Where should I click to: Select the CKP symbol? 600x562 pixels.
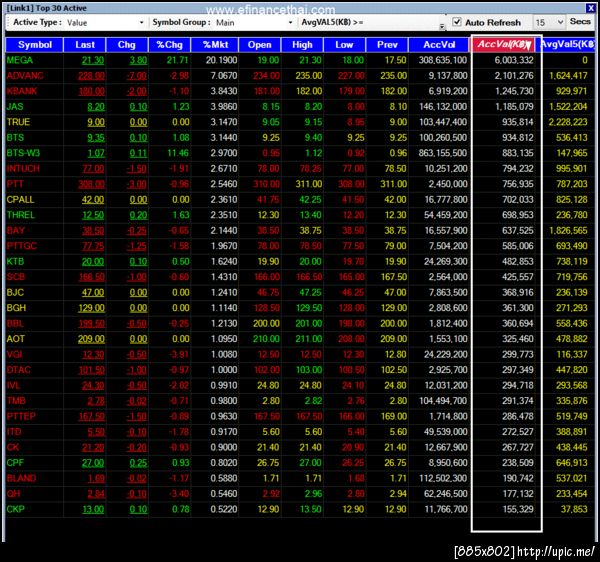(x=15, y=510)
